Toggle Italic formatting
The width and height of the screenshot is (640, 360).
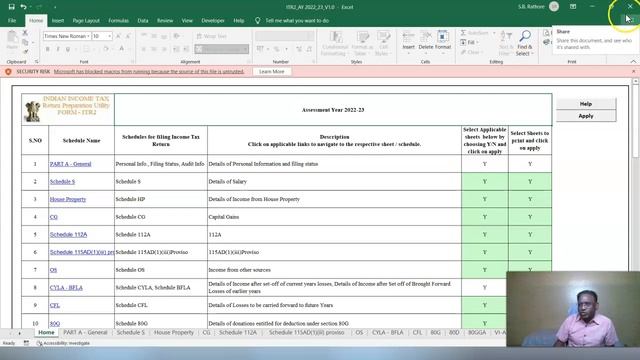58,49
